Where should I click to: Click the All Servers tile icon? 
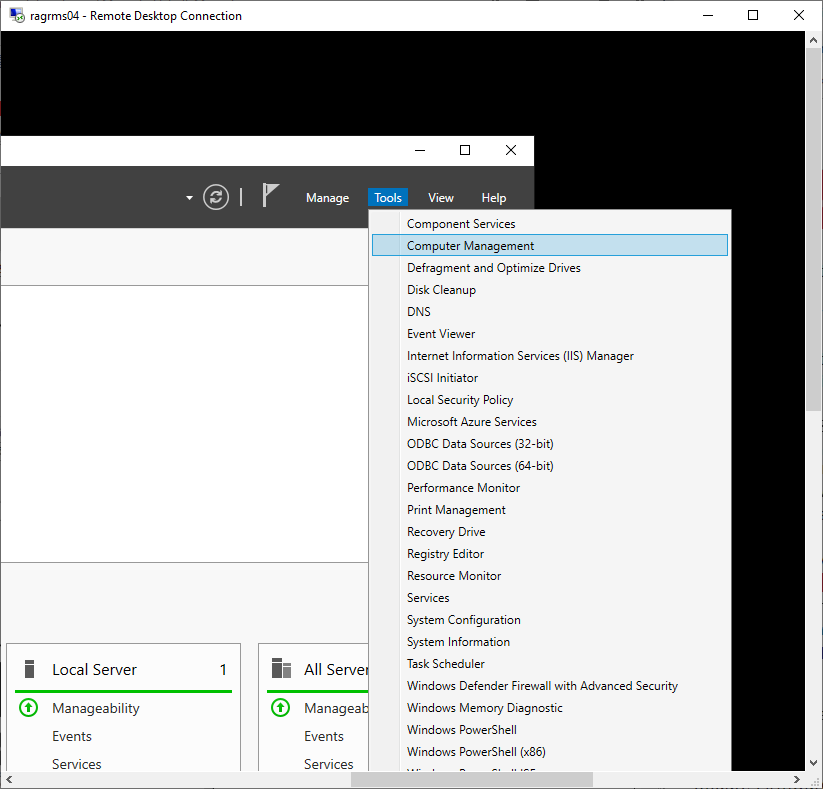(281, 668)
